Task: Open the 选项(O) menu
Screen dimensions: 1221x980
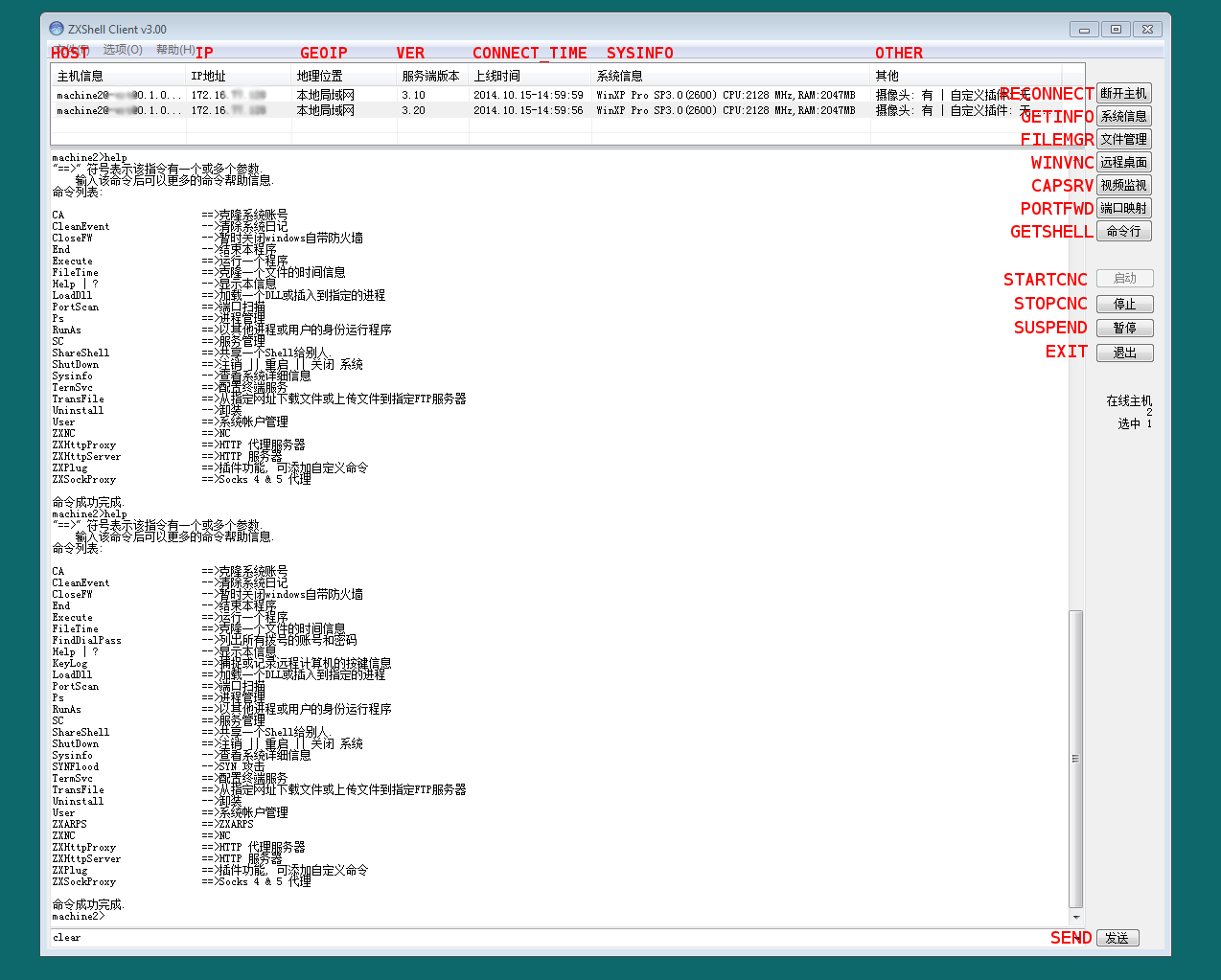Action: [123, 50]
